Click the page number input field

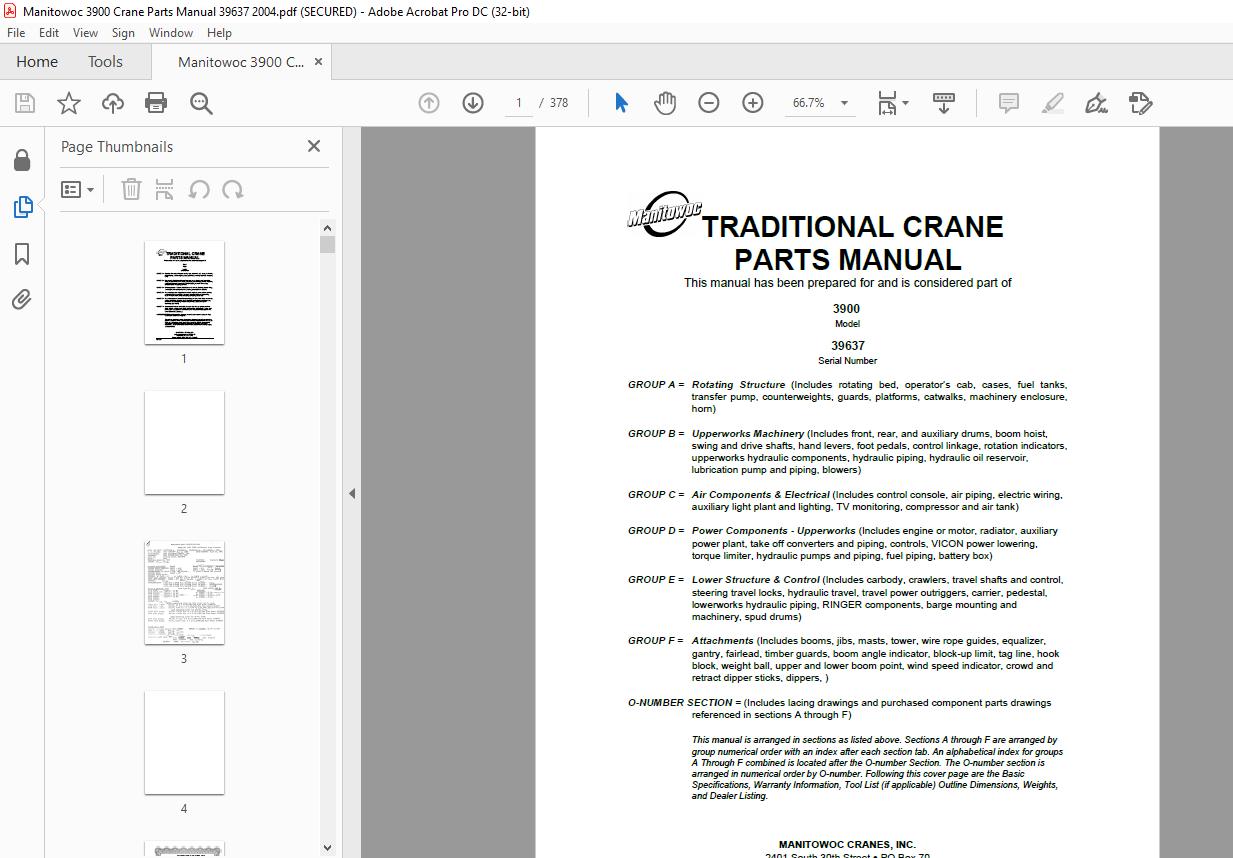519,103
